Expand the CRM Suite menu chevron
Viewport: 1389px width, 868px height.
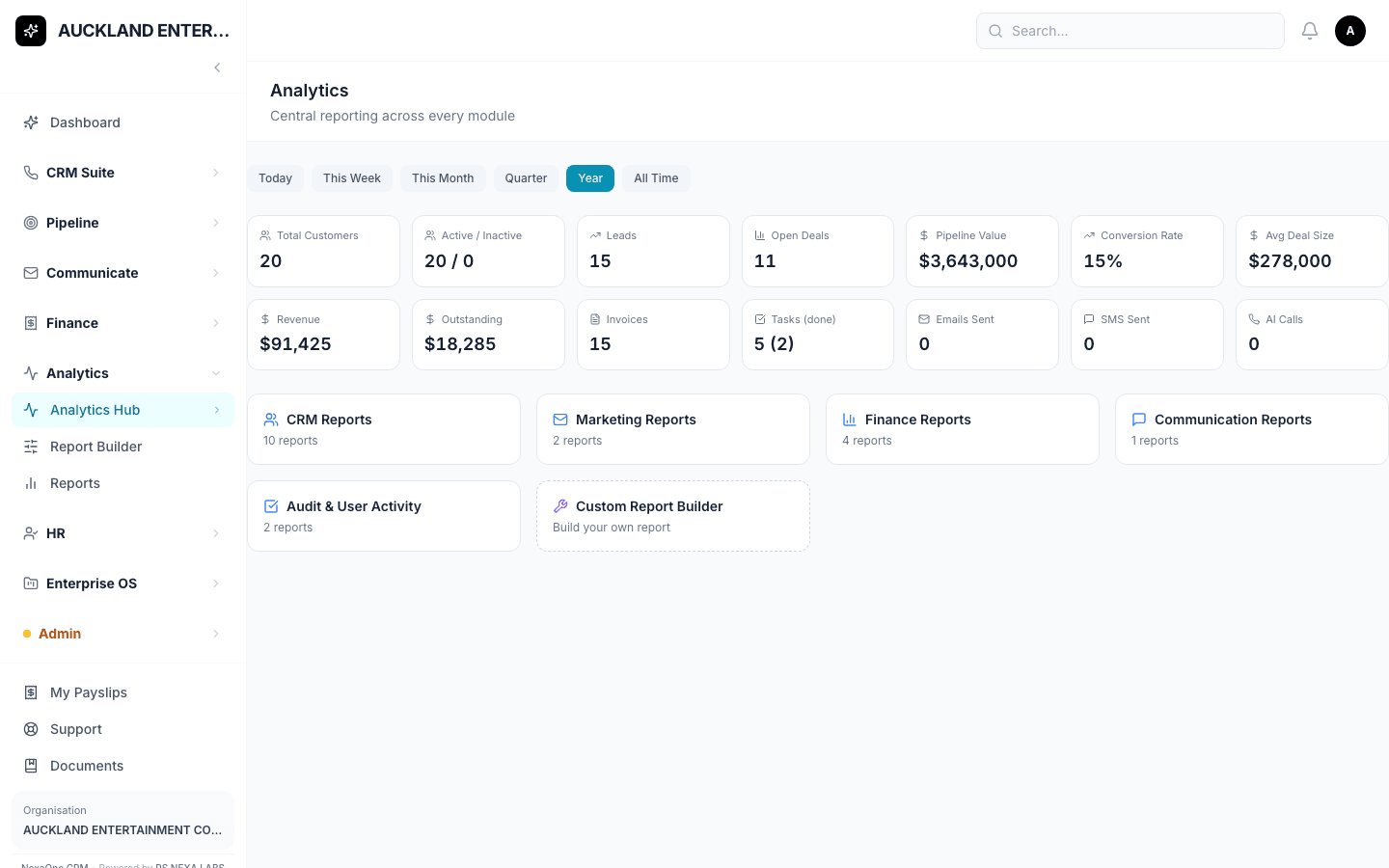[x=216, y=173]
